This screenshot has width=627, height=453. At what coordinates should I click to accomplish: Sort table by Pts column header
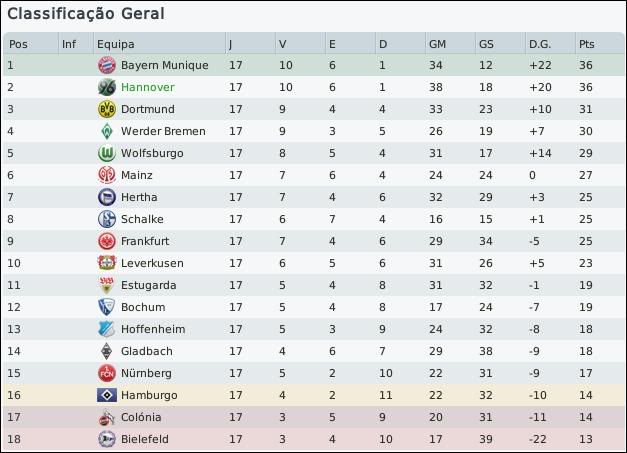[x=585, y=44]
